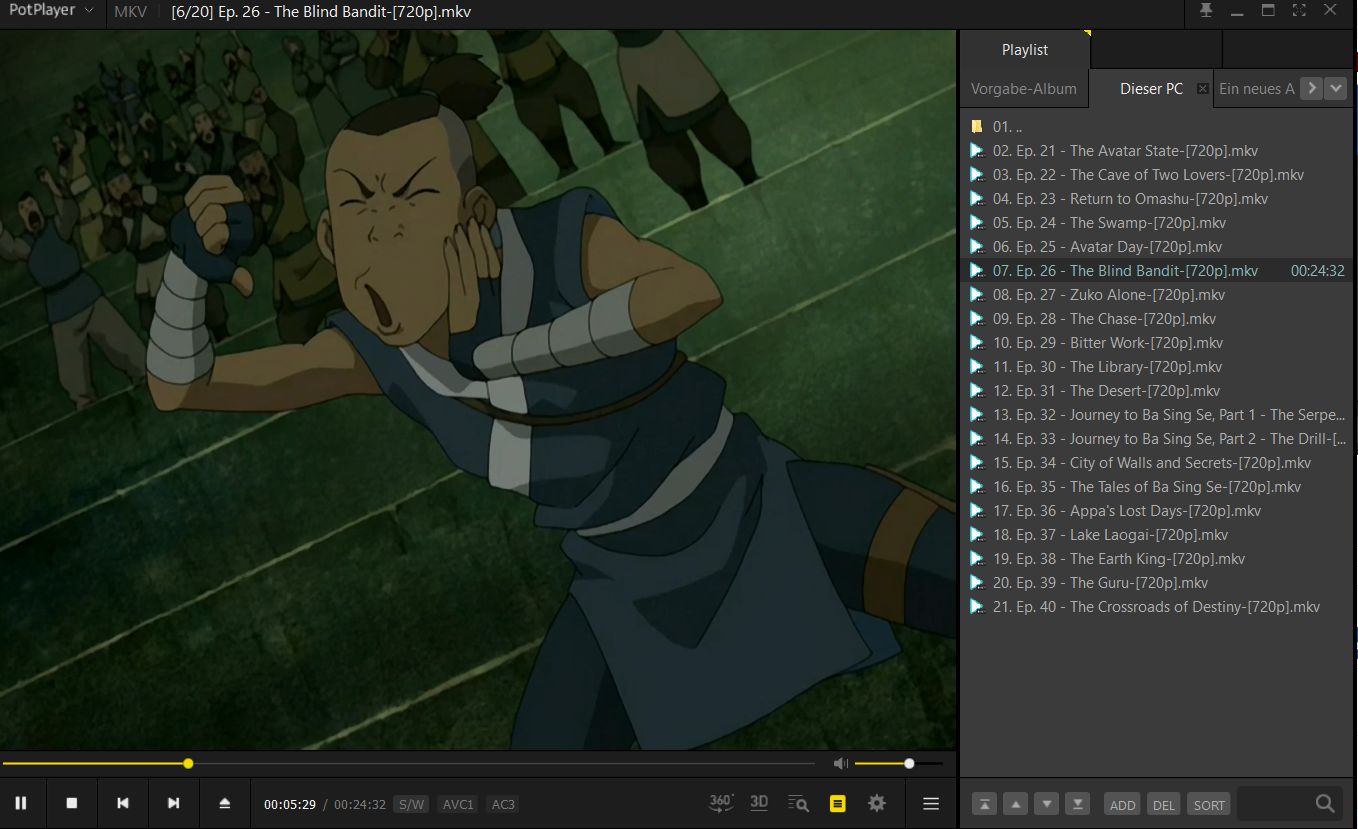Select Ep. 26 - The Blind Bandit in playlist

(x=1156, y=271)
